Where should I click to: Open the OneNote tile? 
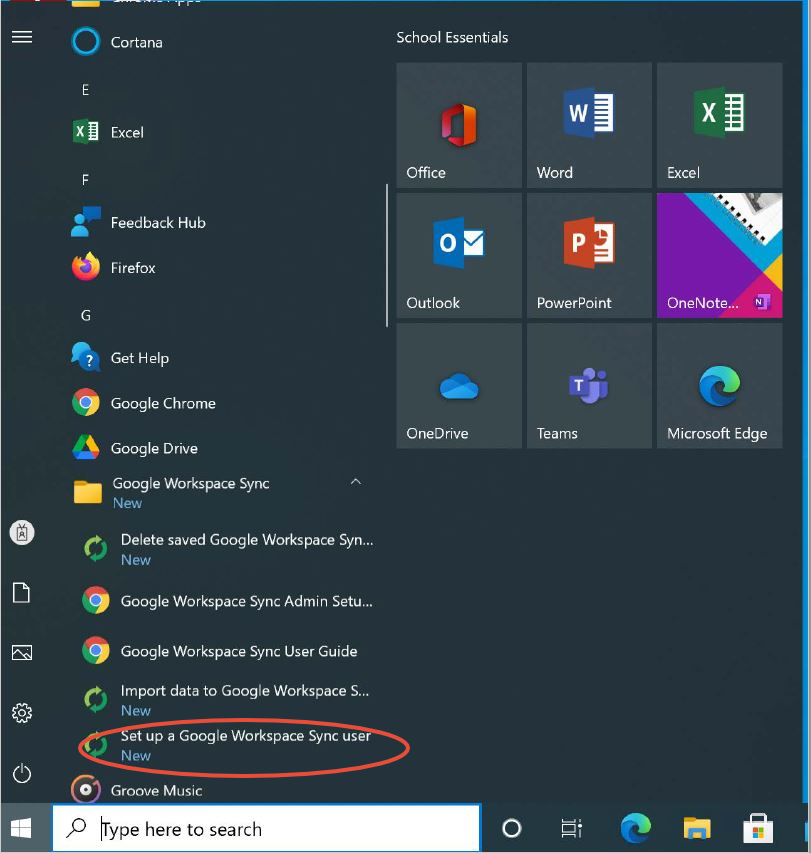click(x=720, y=256)
